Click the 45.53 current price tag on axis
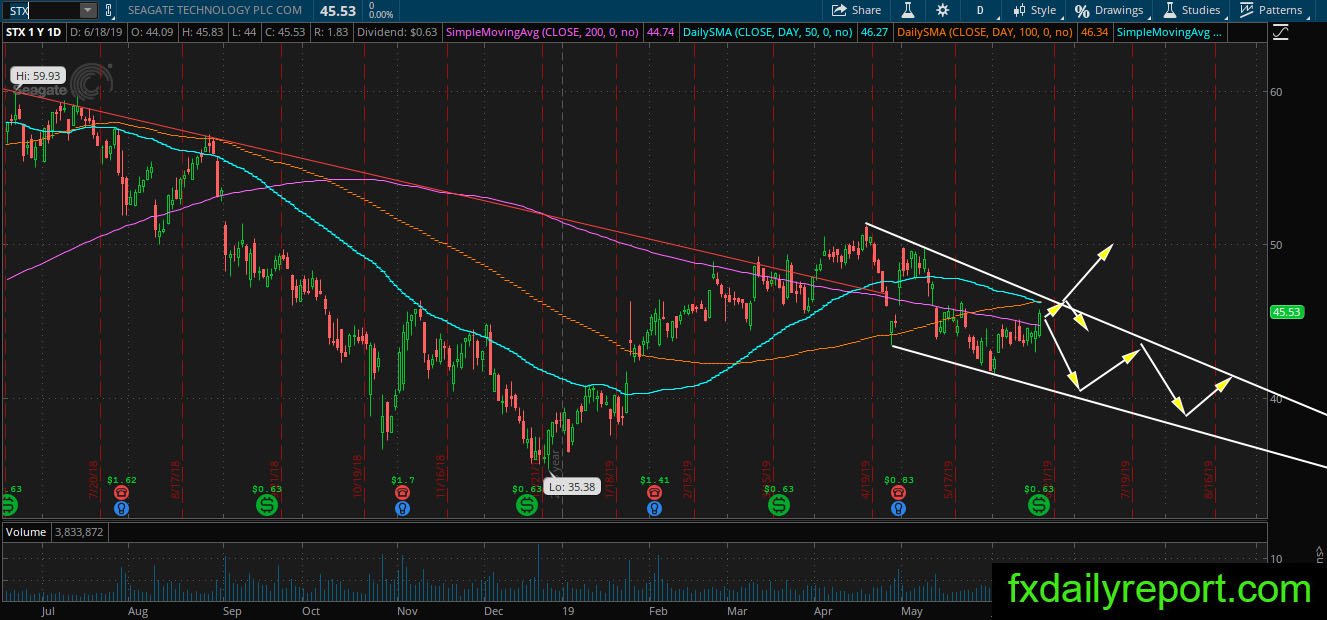This screenshot has width=1327, height=620. click(x=1285, y=312)
